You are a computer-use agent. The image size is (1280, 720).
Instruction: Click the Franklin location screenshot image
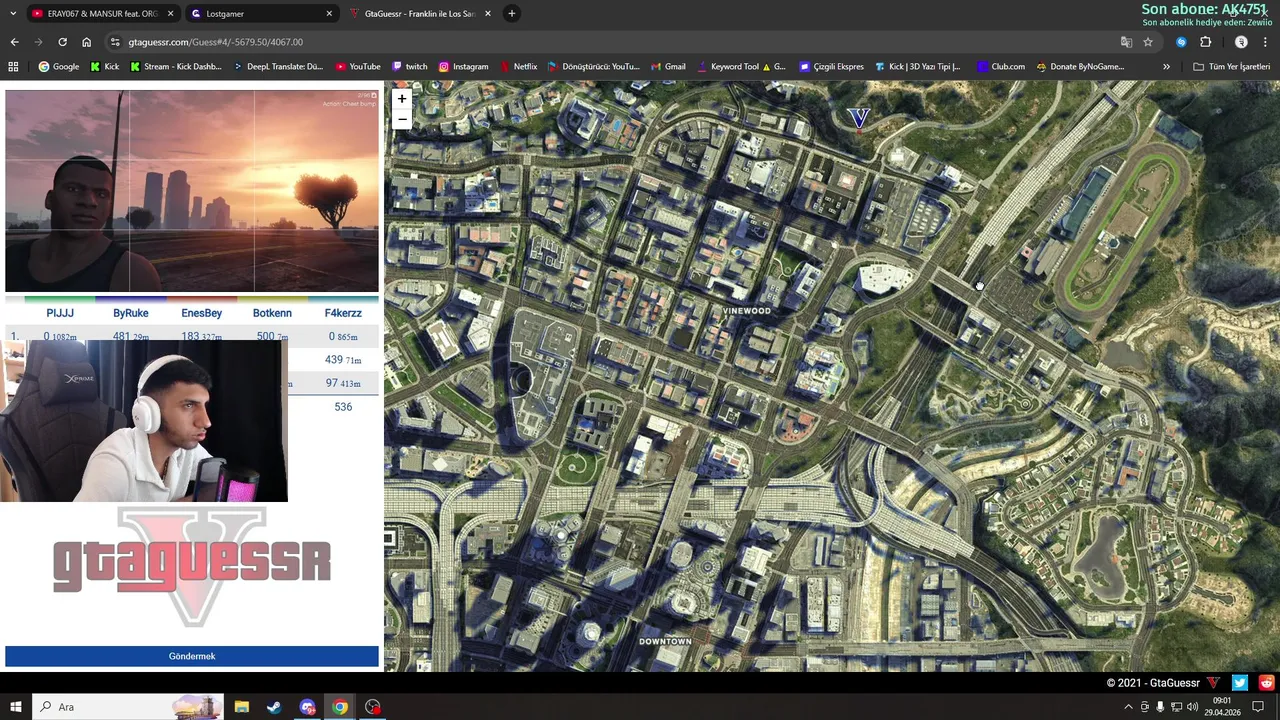pos(192,191)
